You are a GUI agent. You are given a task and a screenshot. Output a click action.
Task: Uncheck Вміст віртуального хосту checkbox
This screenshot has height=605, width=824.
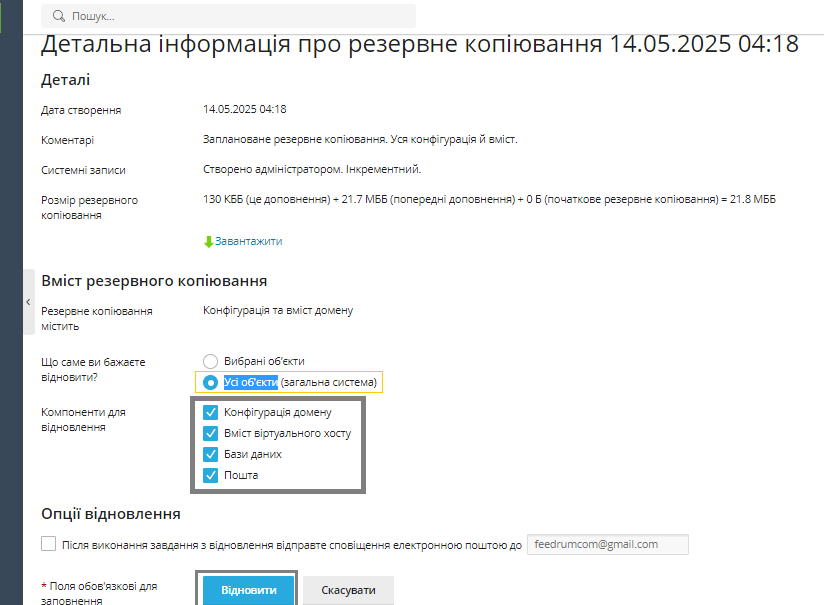(210, 433)
